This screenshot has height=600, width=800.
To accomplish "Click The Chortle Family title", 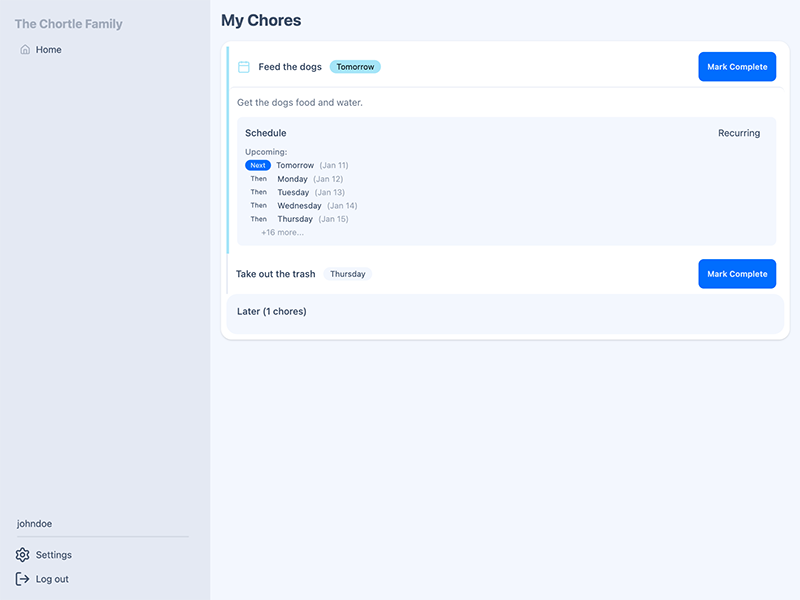I will click(68, 23).
